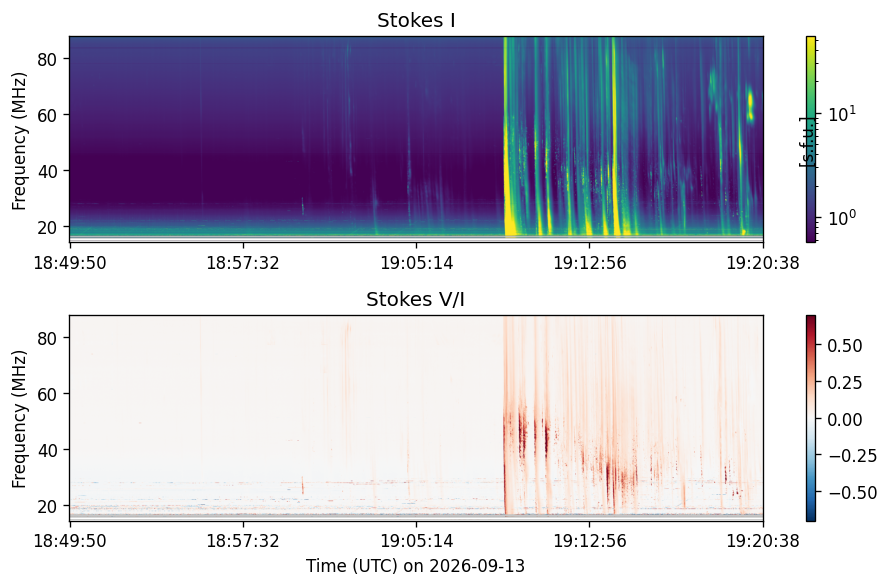Click the Stokes I intensity colorbar
Screen dimensions: 889x587
(811, 140)
